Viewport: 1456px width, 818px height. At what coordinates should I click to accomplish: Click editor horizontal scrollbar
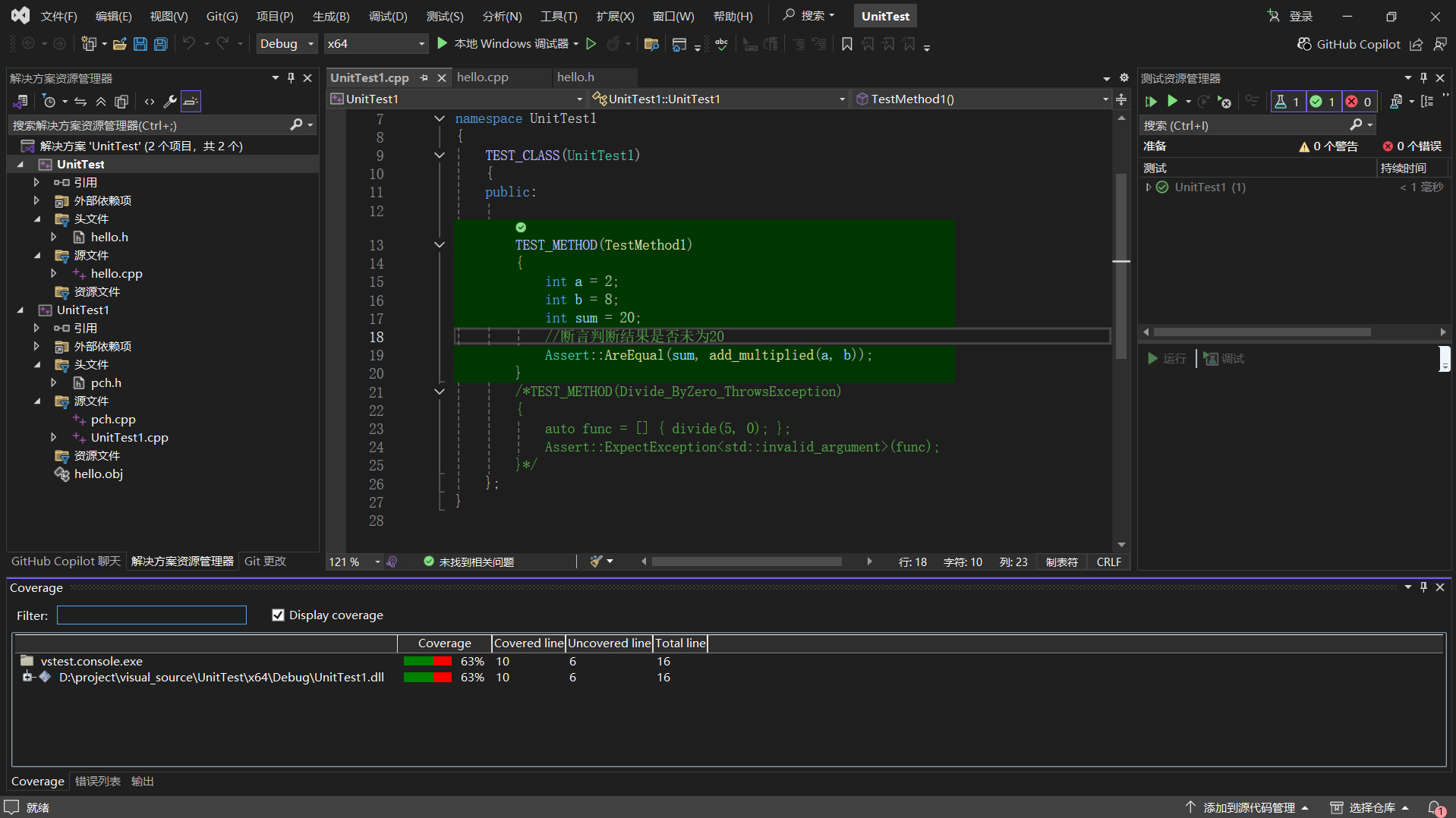pos(747,562)
